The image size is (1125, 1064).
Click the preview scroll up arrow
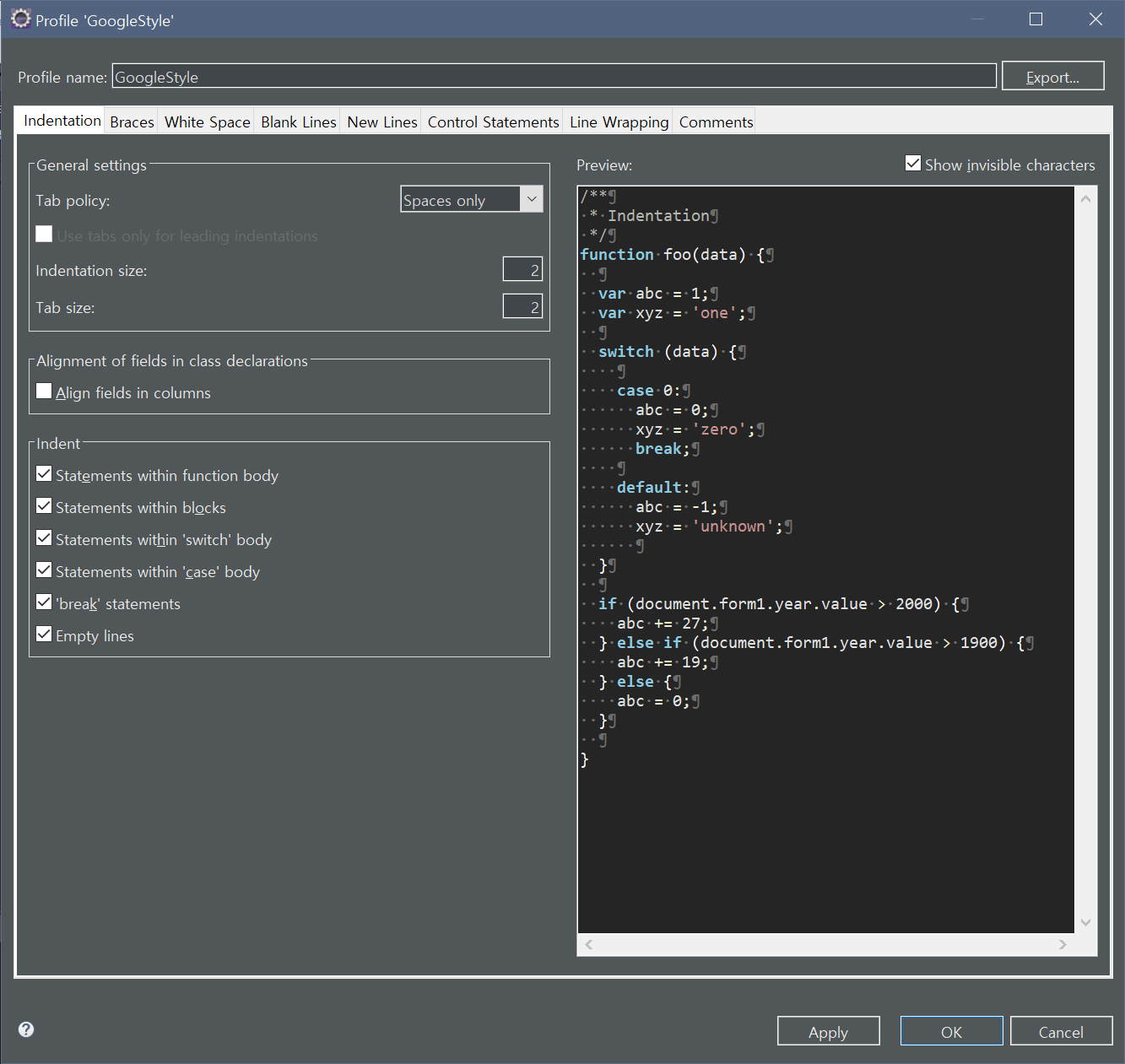click(x=1085, y=199)
